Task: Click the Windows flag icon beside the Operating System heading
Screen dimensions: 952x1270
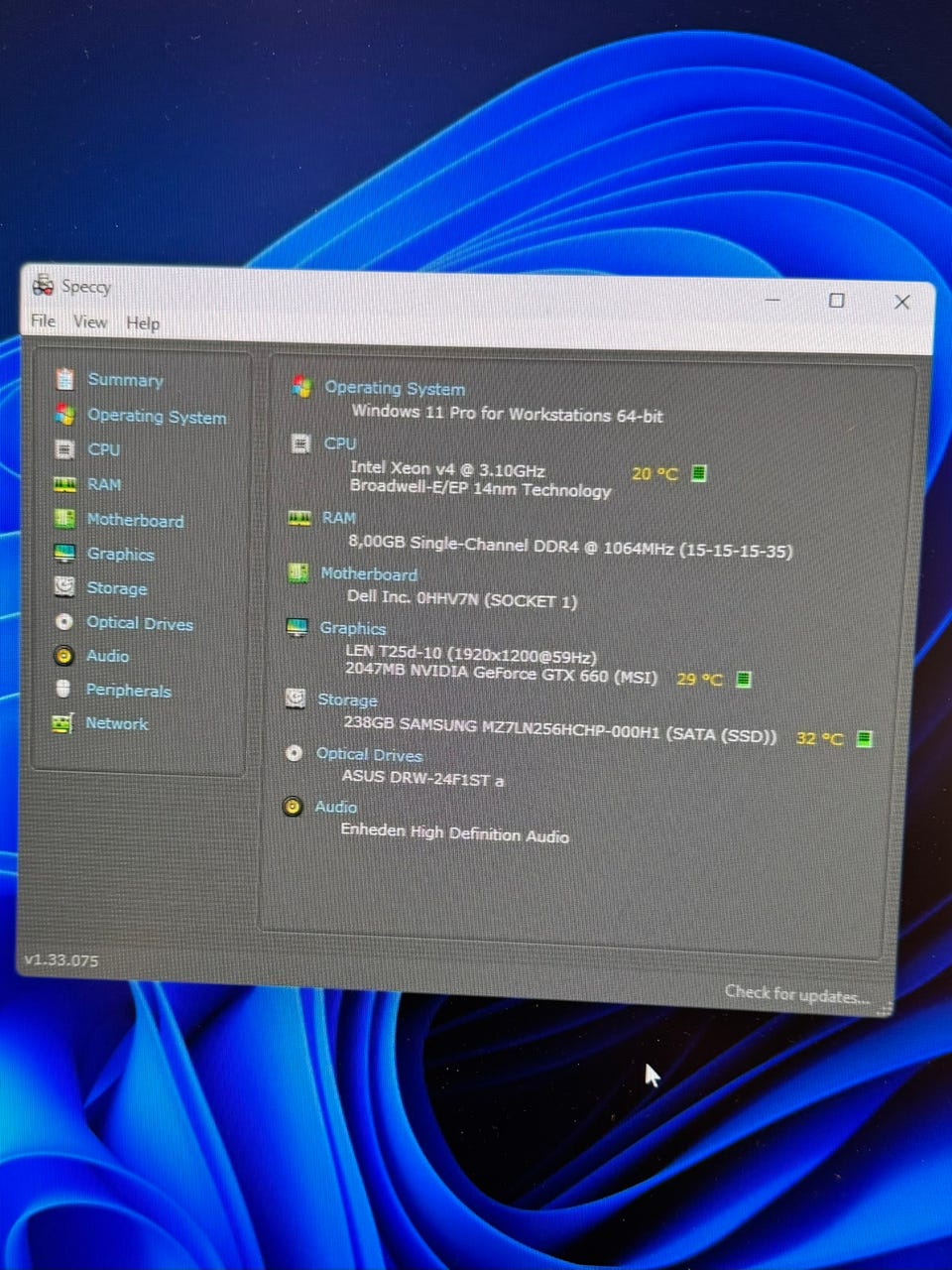Action: [x=302, y=387]
